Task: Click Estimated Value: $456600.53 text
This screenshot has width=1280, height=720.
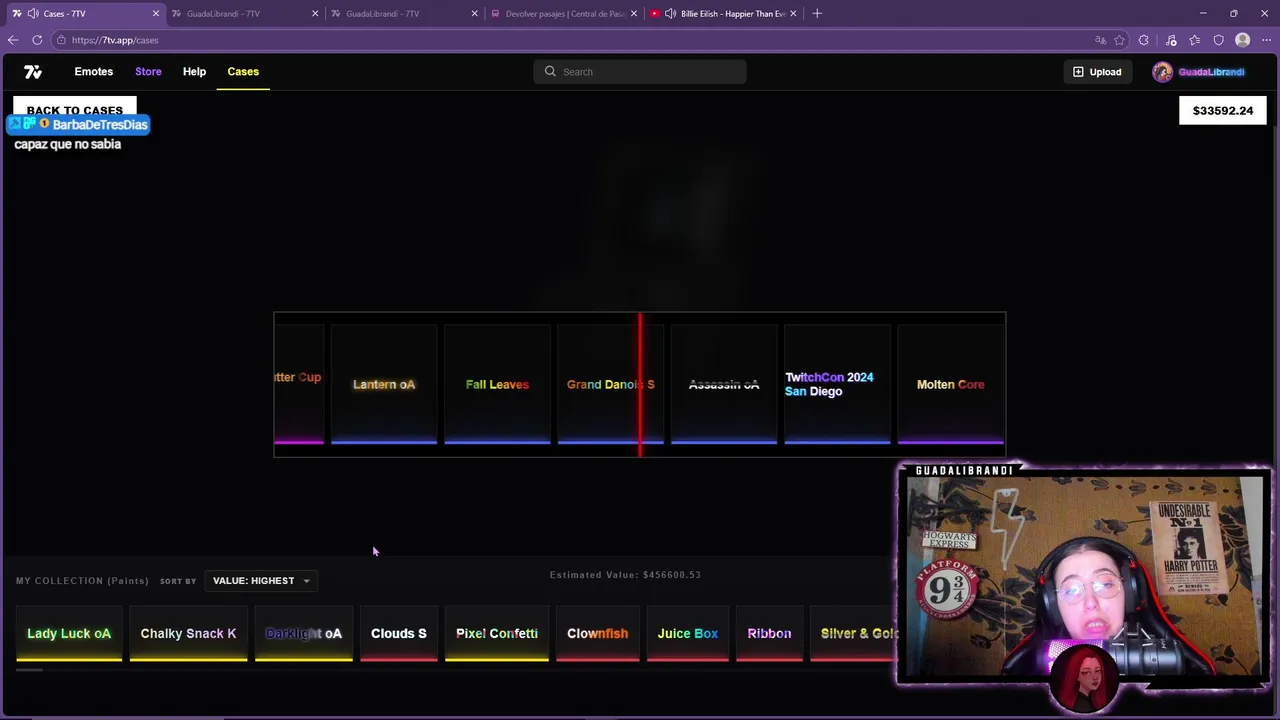Action: 625,575
